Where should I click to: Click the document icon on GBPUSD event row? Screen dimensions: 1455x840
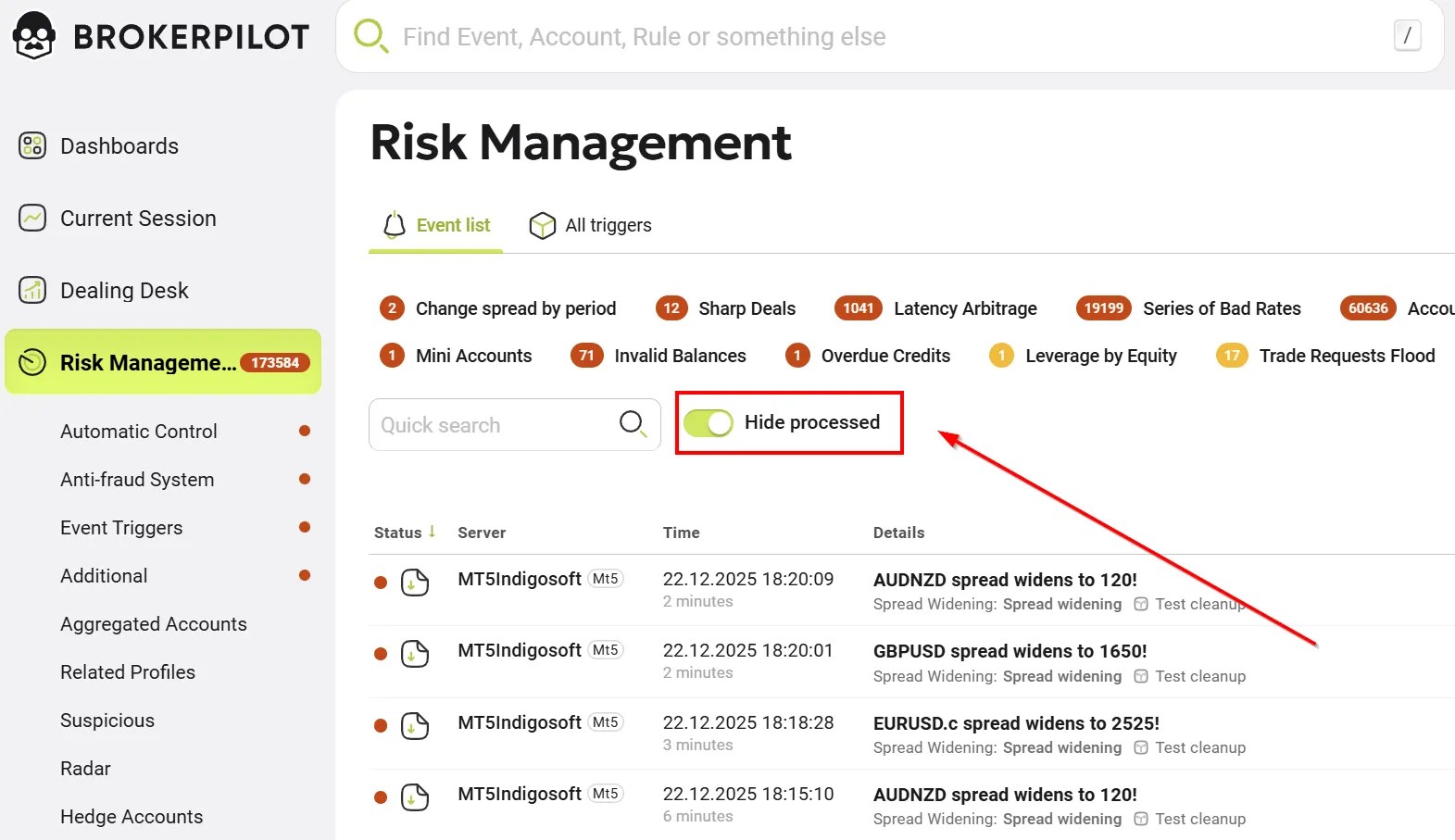point(414,654)
